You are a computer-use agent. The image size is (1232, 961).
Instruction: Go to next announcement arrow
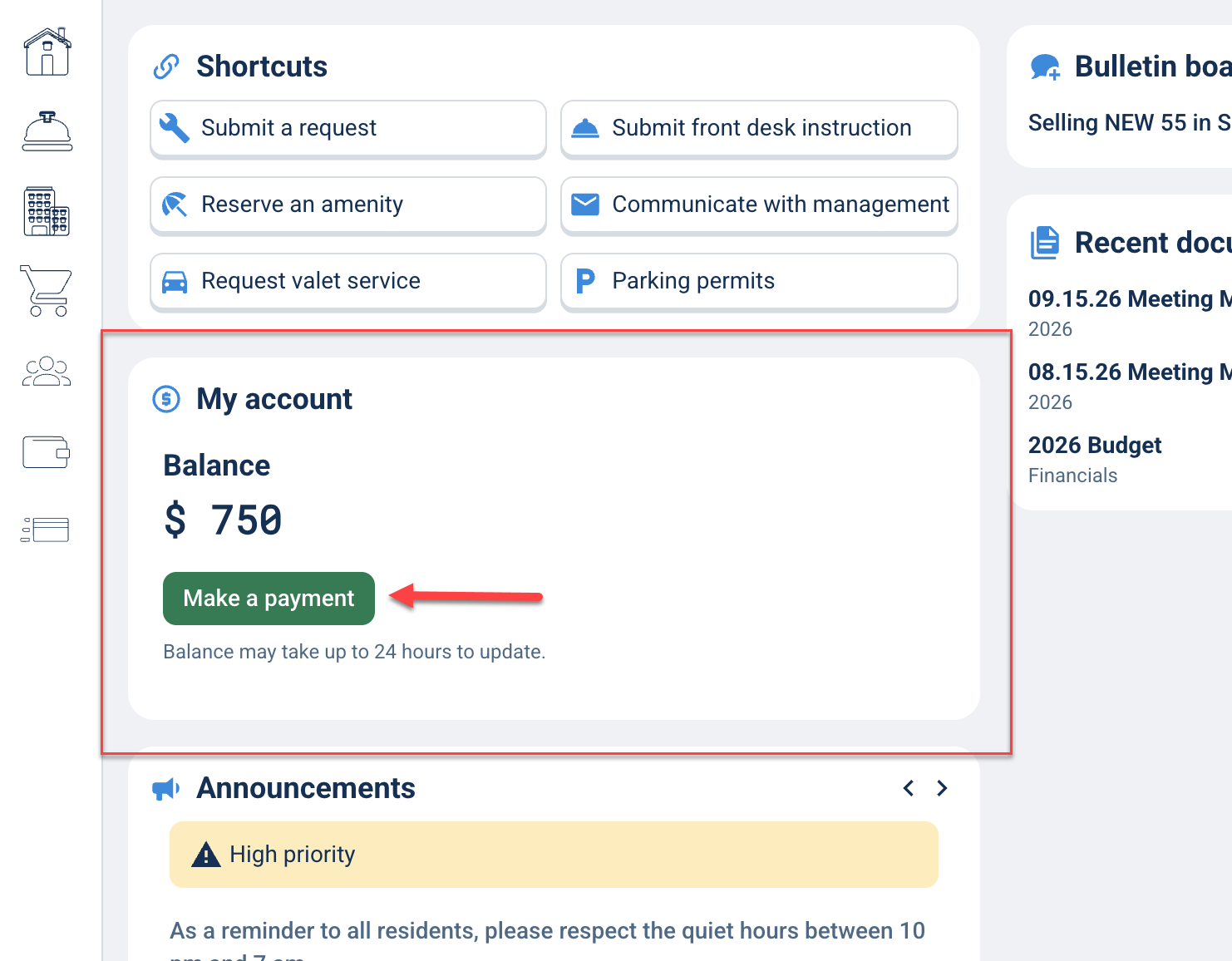point(942,788)
